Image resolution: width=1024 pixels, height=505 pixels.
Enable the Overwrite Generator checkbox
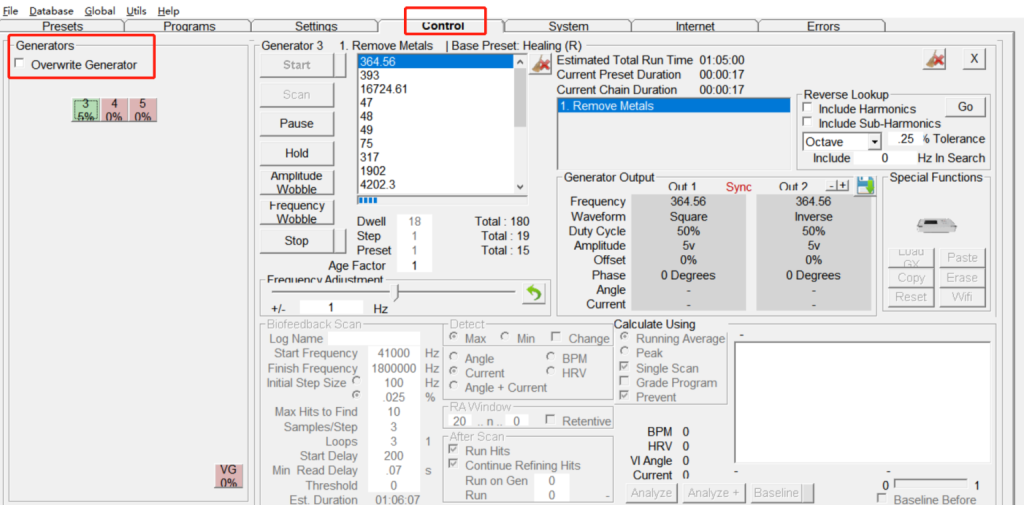point(21,65)
